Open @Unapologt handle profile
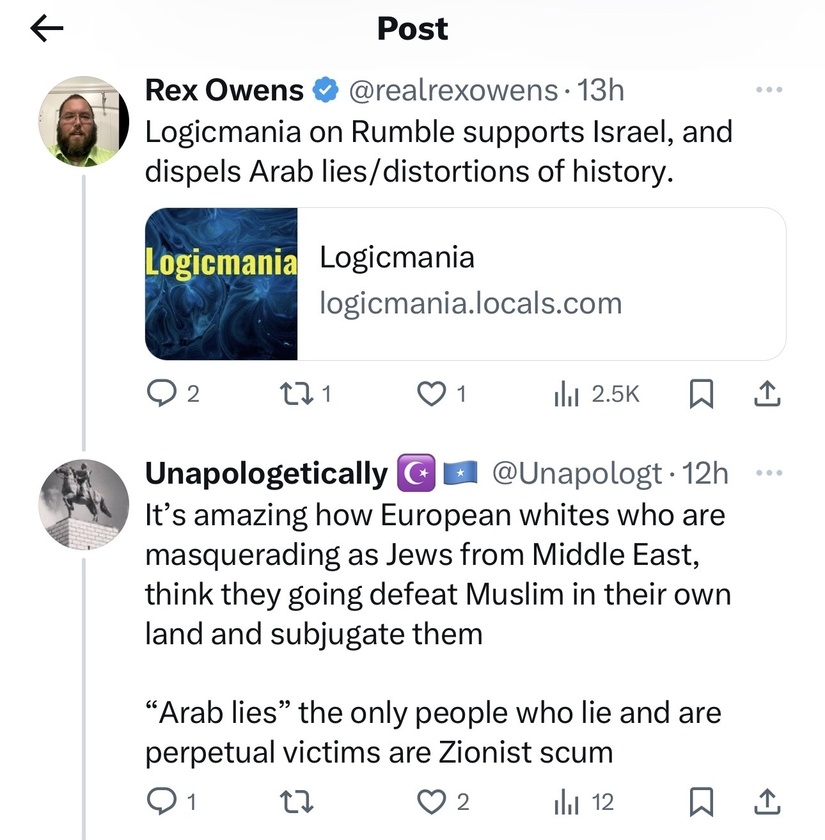 [576, 473]
